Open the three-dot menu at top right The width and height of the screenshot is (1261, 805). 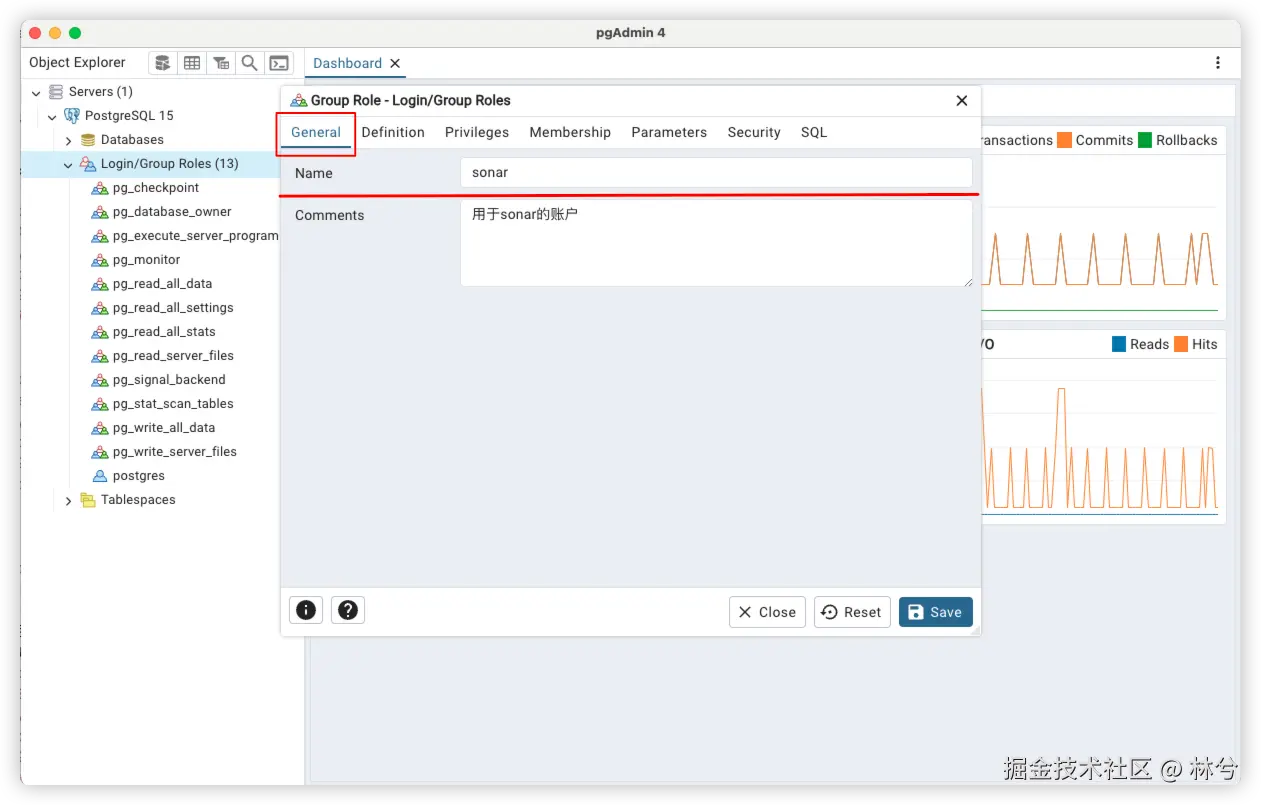tap(1218, 63)
